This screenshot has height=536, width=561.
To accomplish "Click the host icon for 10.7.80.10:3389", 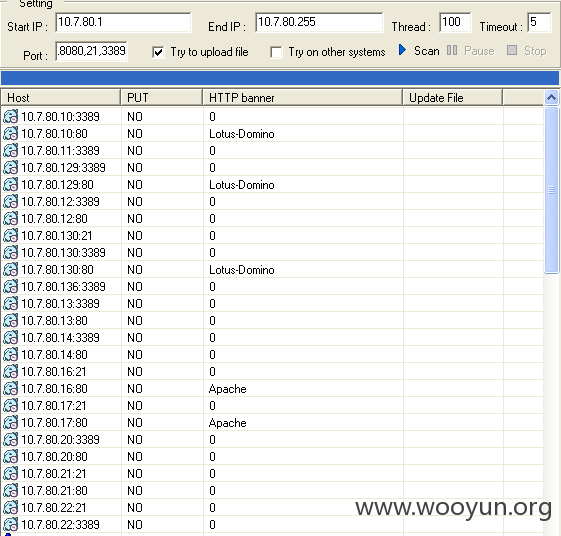I will (x=10, y=117).
